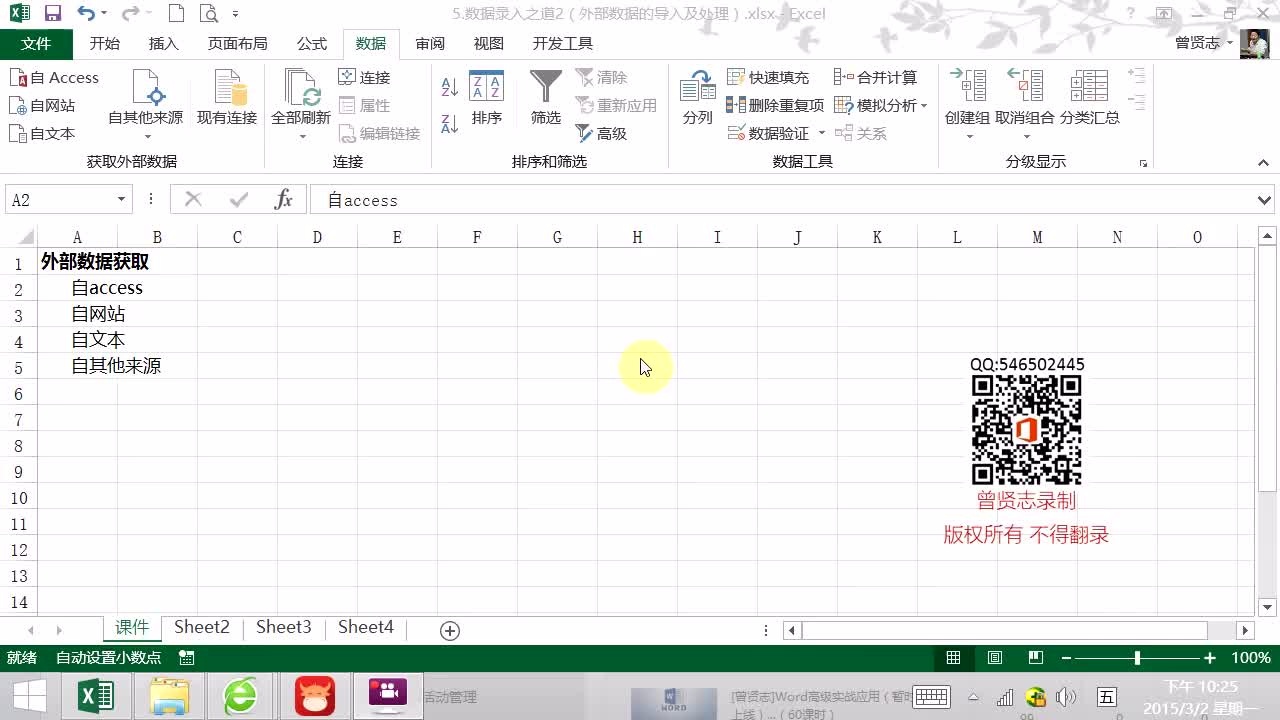Select column D header
The height and width of the screenshot is (720, 1280).
pos(317,237)
